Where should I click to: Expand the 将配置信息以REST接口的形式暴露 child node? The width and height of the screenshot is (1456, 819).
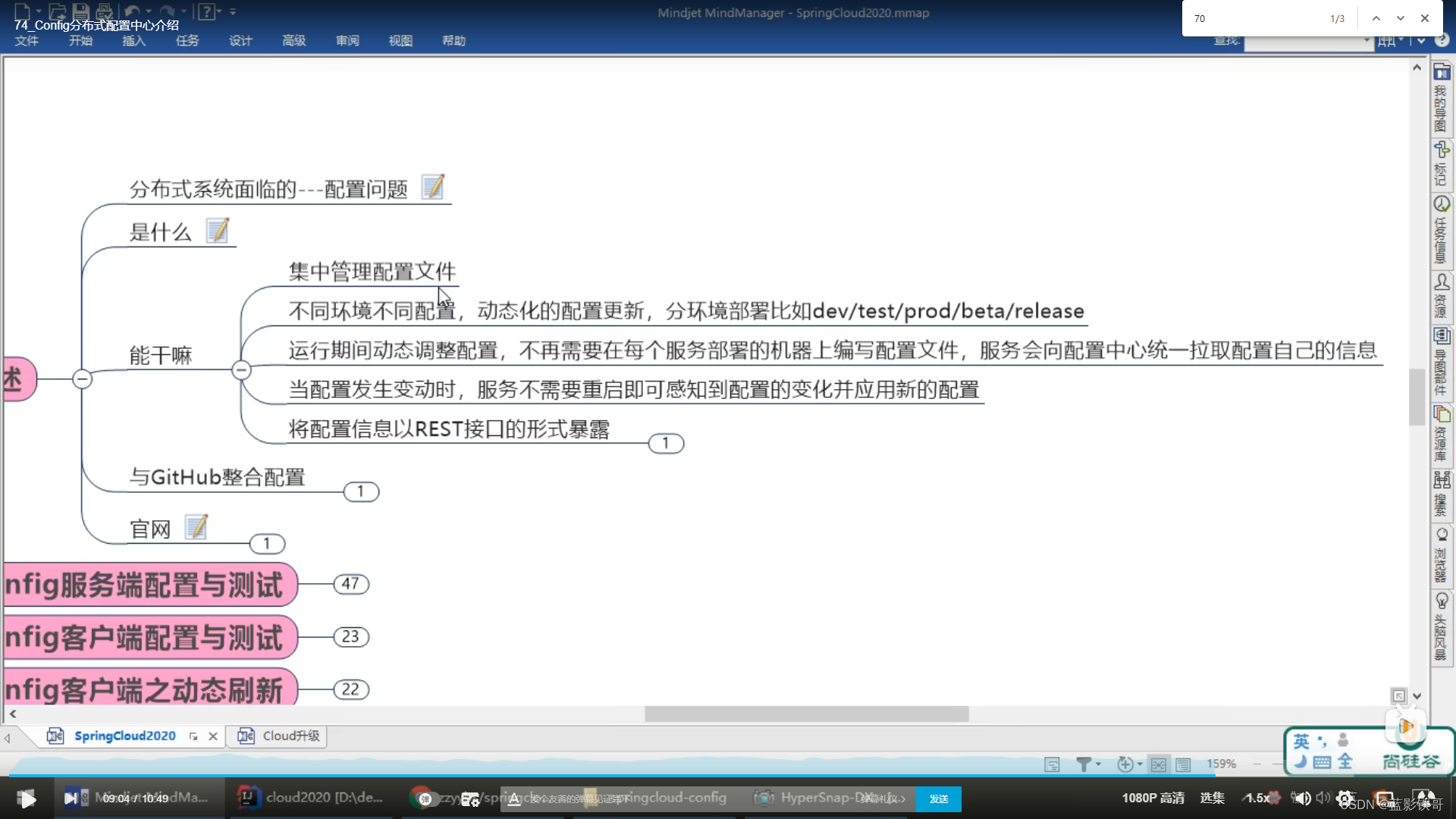(665, 443)
